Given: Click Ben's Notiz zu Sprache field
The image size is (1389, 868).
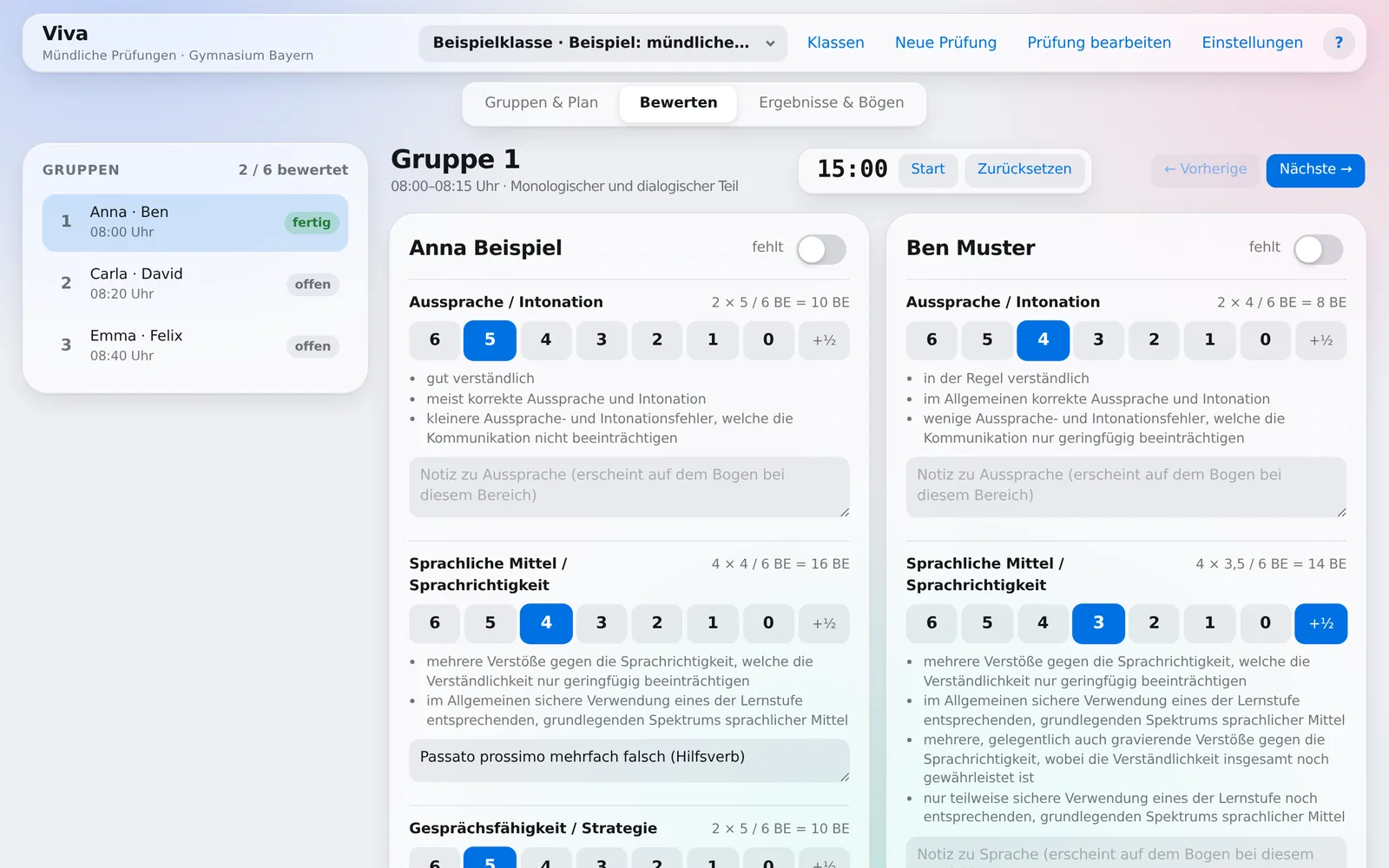Looking at the screenshot, I should tap(1126, 852).
